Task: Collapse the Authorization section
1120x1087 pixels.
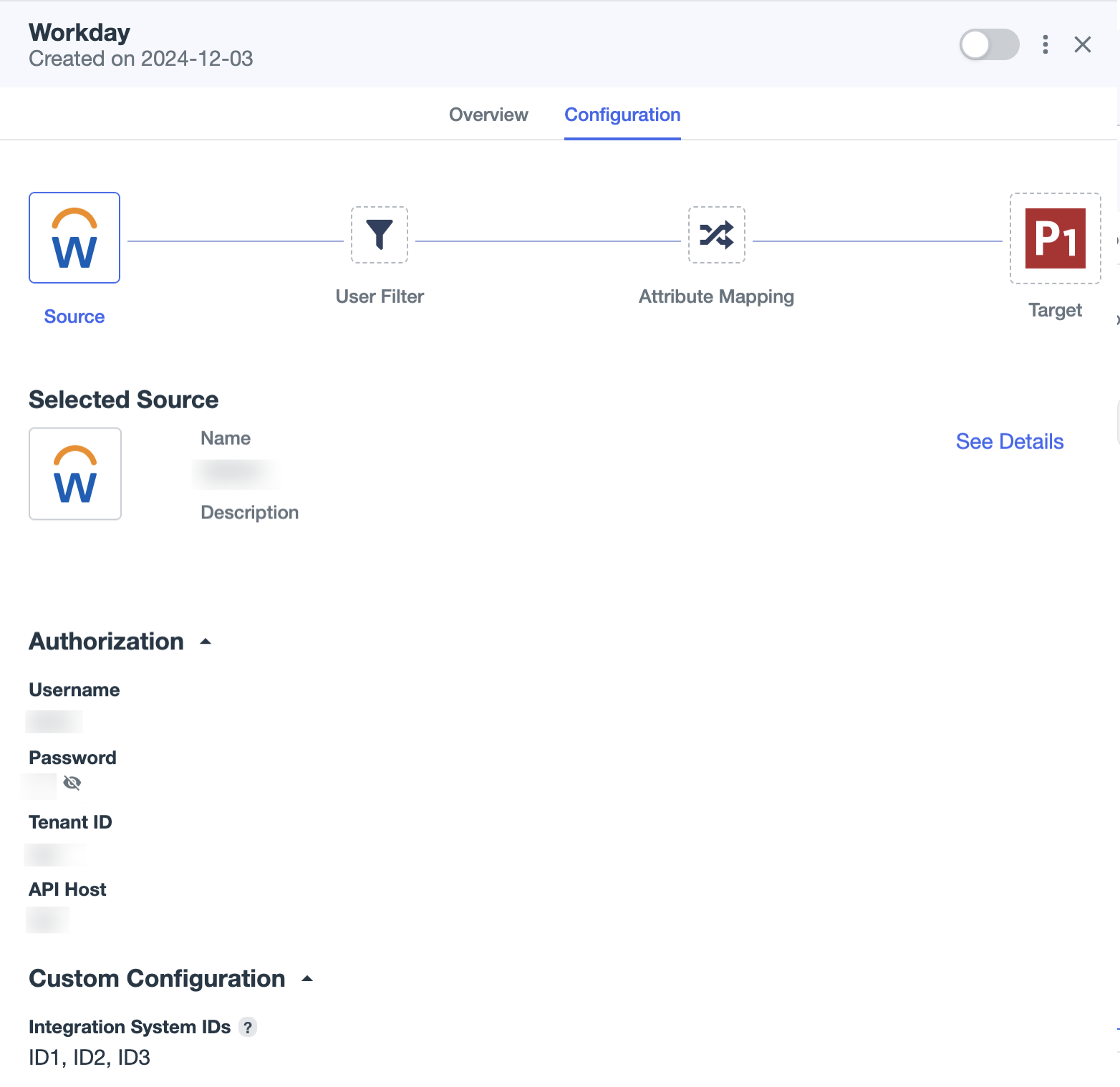Action: [x=206, y=642]
